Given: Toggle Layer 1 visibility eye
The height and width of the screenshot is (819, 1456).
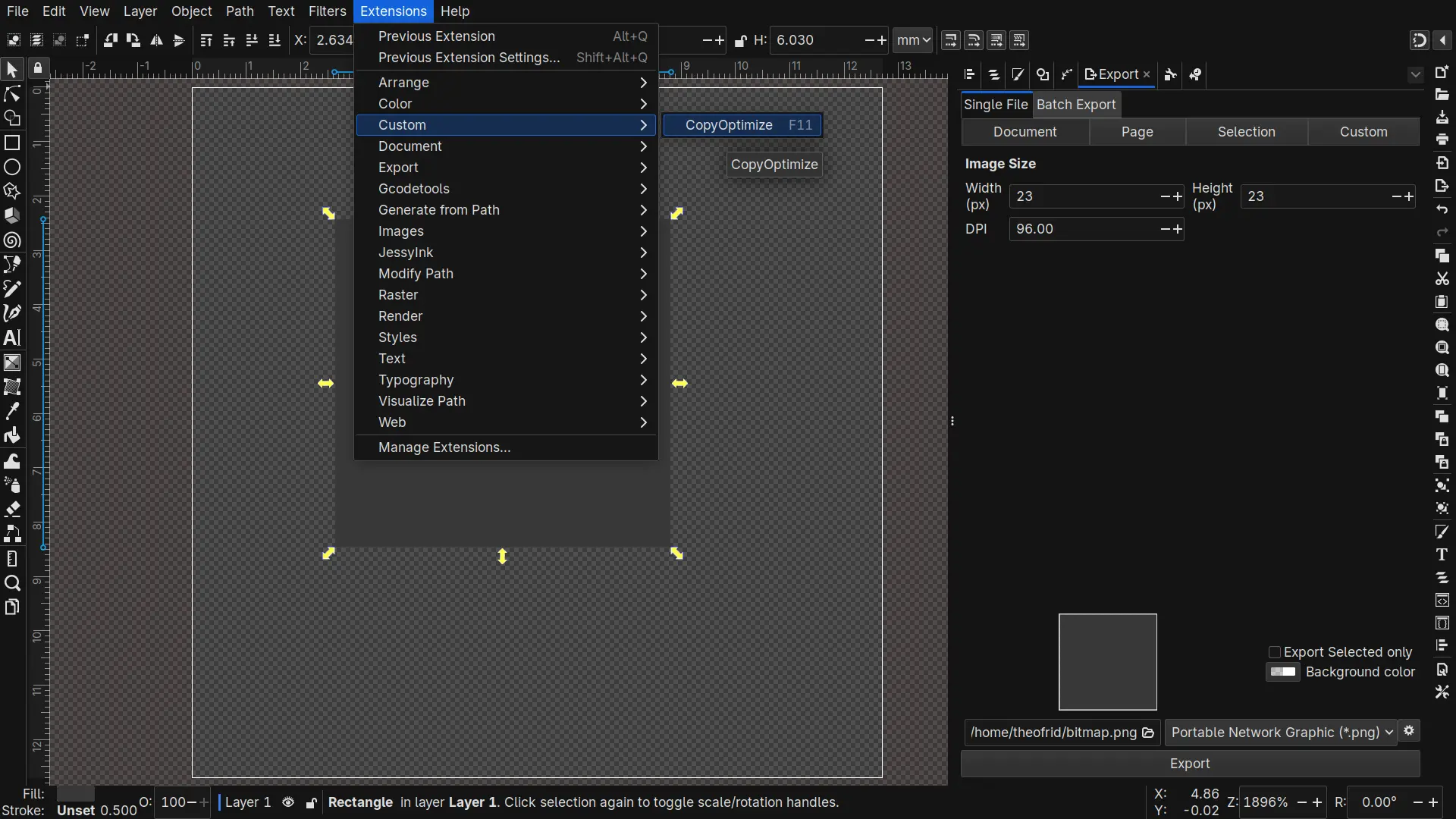Looking at the screenshot, I should pos(288,802).
